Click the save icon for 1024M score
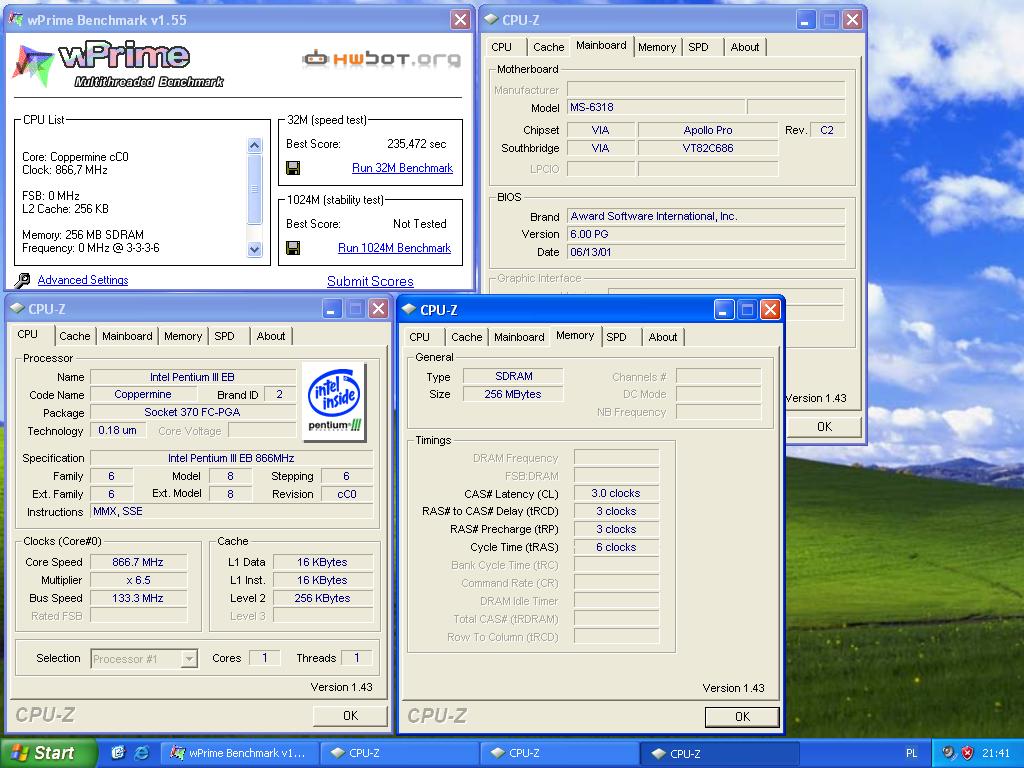Screen dimensions: 1024x768 [293, 248]
